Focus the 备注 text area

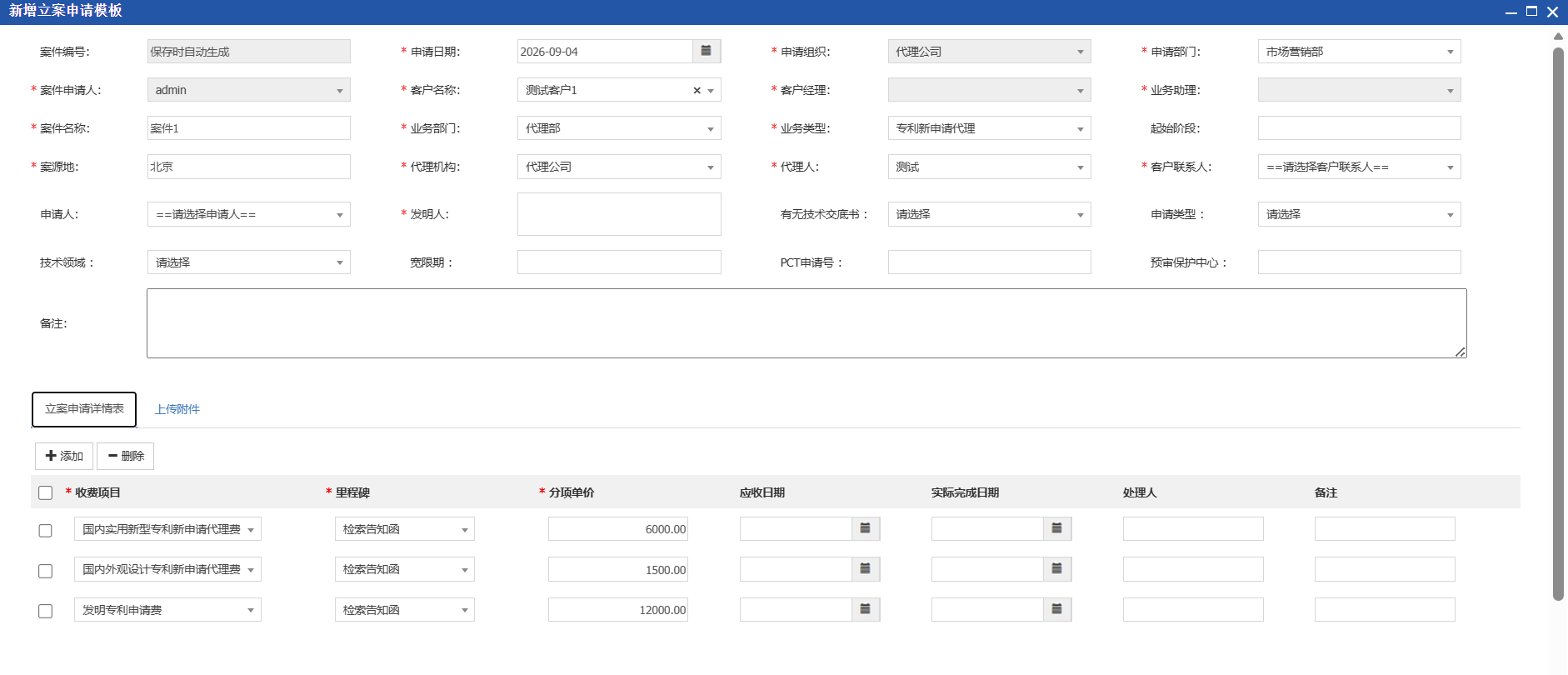806,323
